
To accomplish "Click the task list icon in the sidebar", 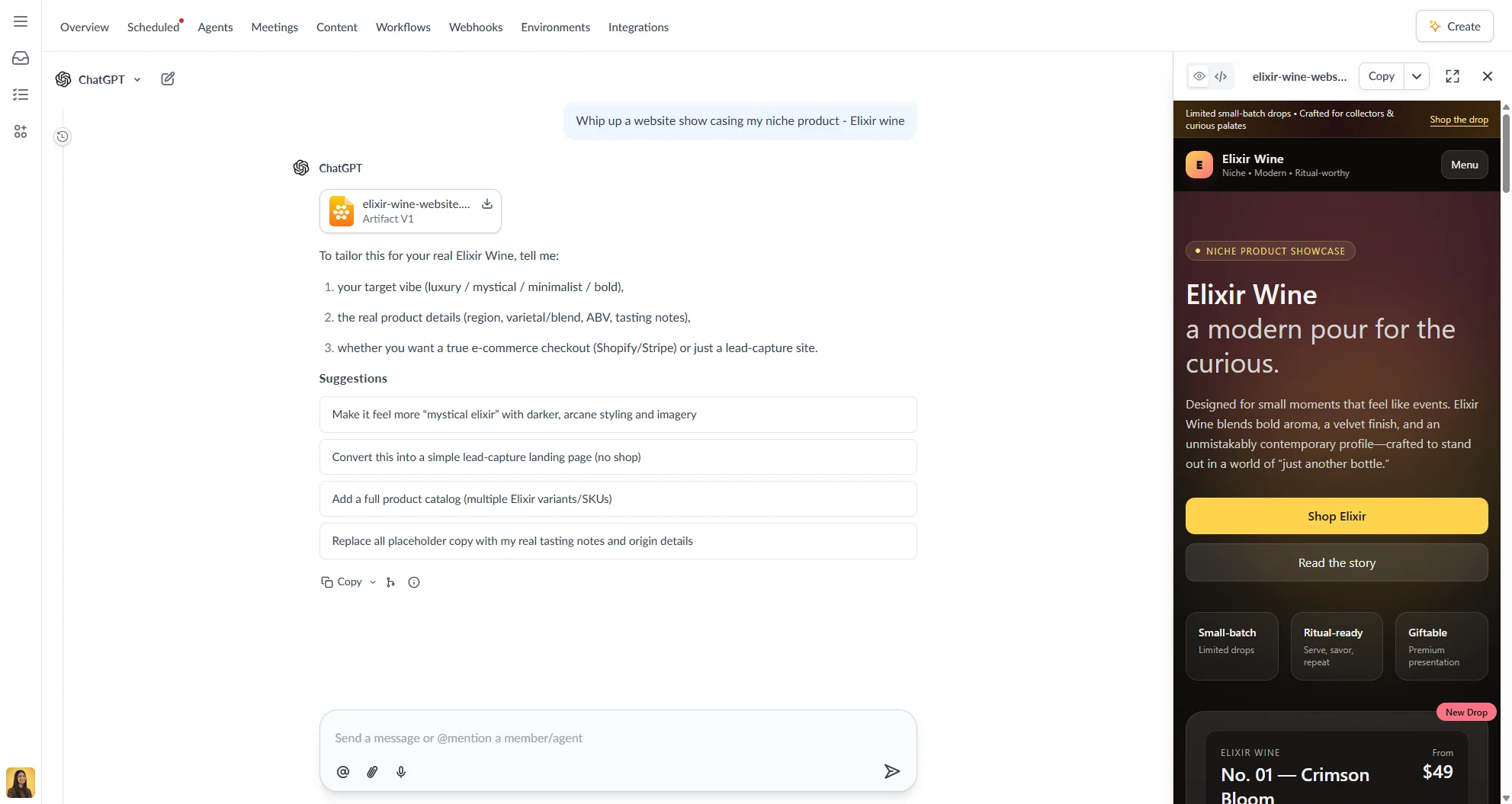I will [21, 94].
